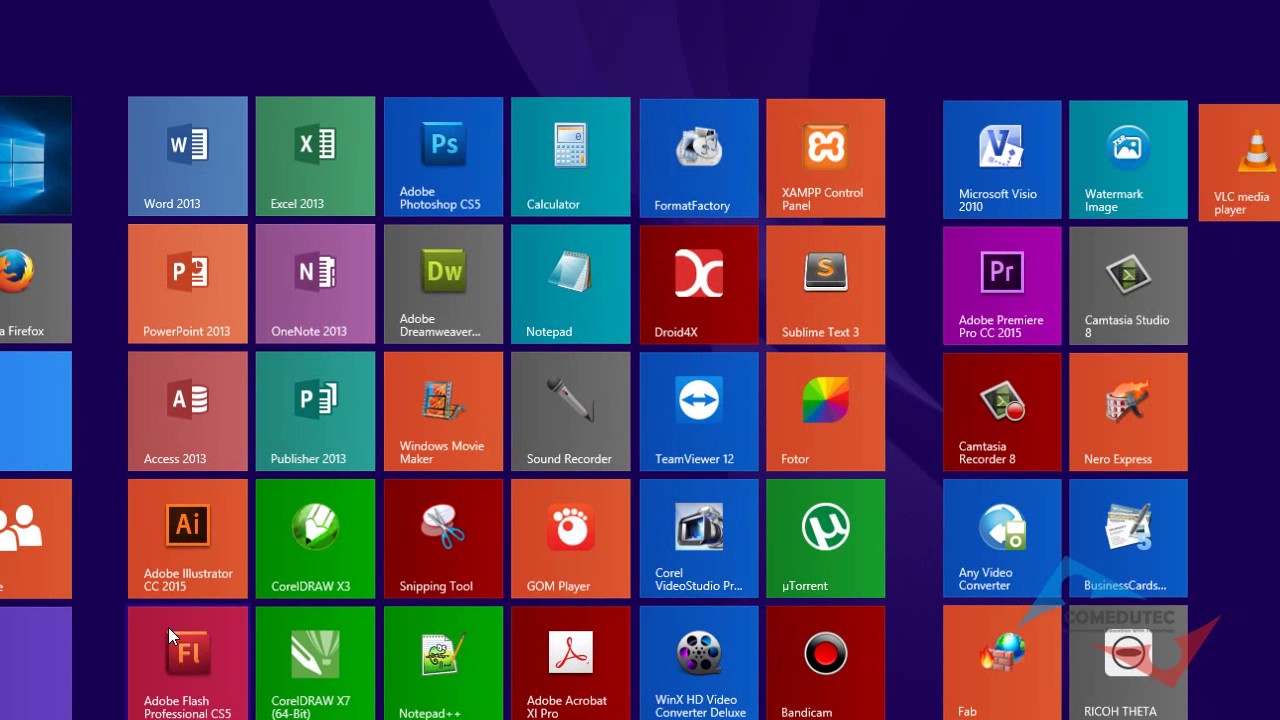Launch Access 2013 tile
Screen dimensions: 1280x720
188,411
